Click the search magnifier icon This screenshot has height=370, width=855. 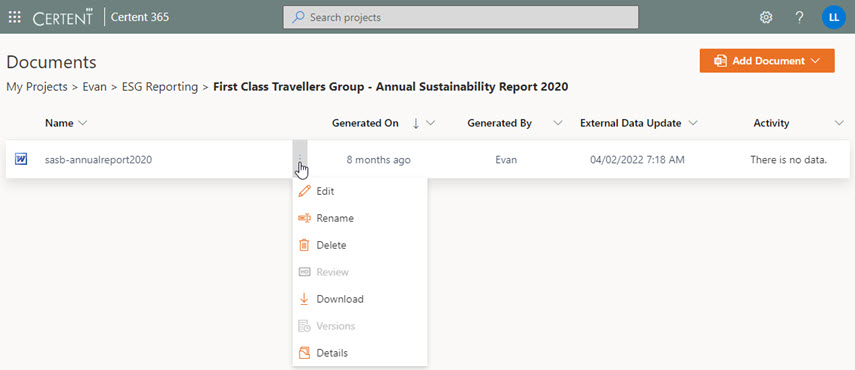click(298, 17)
